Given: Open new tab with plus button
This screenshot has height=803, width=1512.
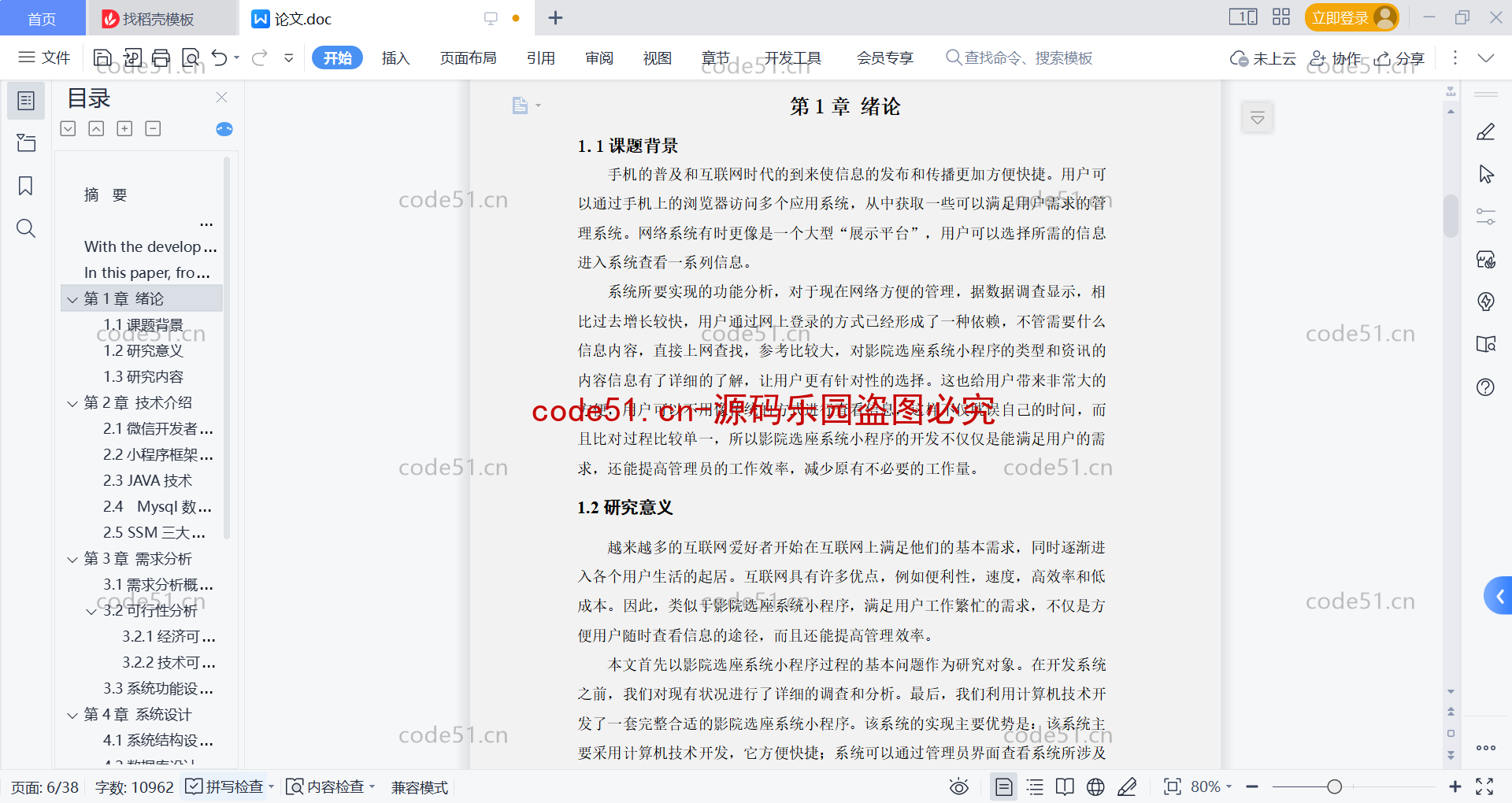Looking at the screenshot, I should (x=555, y=18).
